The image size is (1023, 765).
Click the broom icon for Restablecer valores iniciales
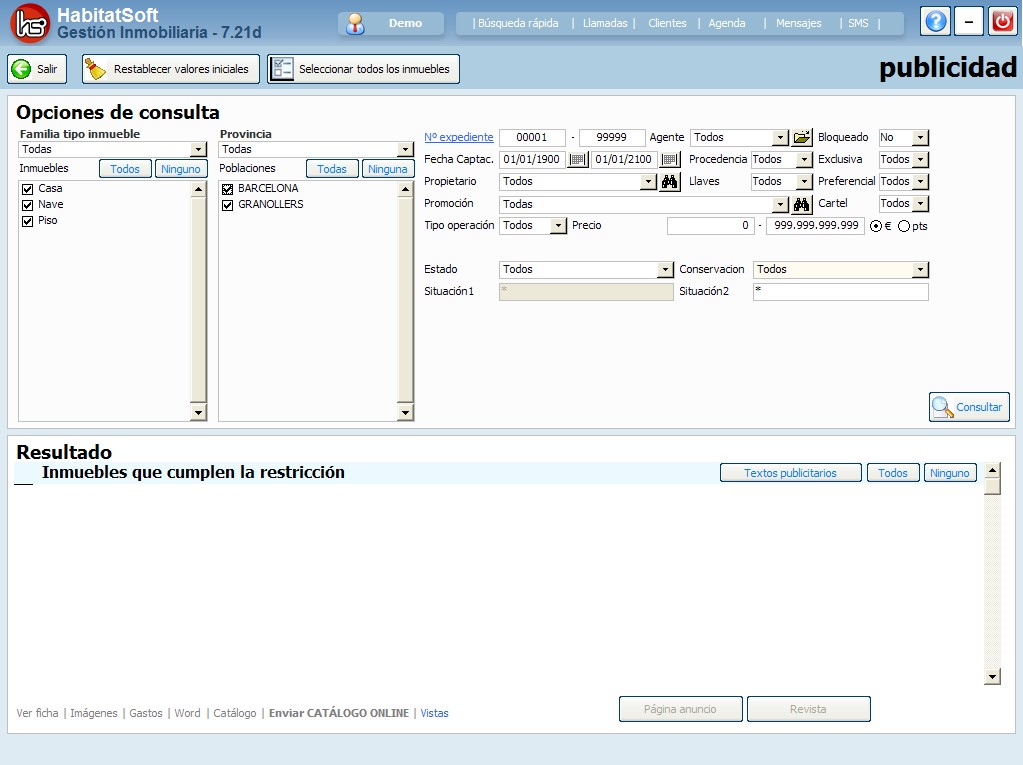[95, 69]
